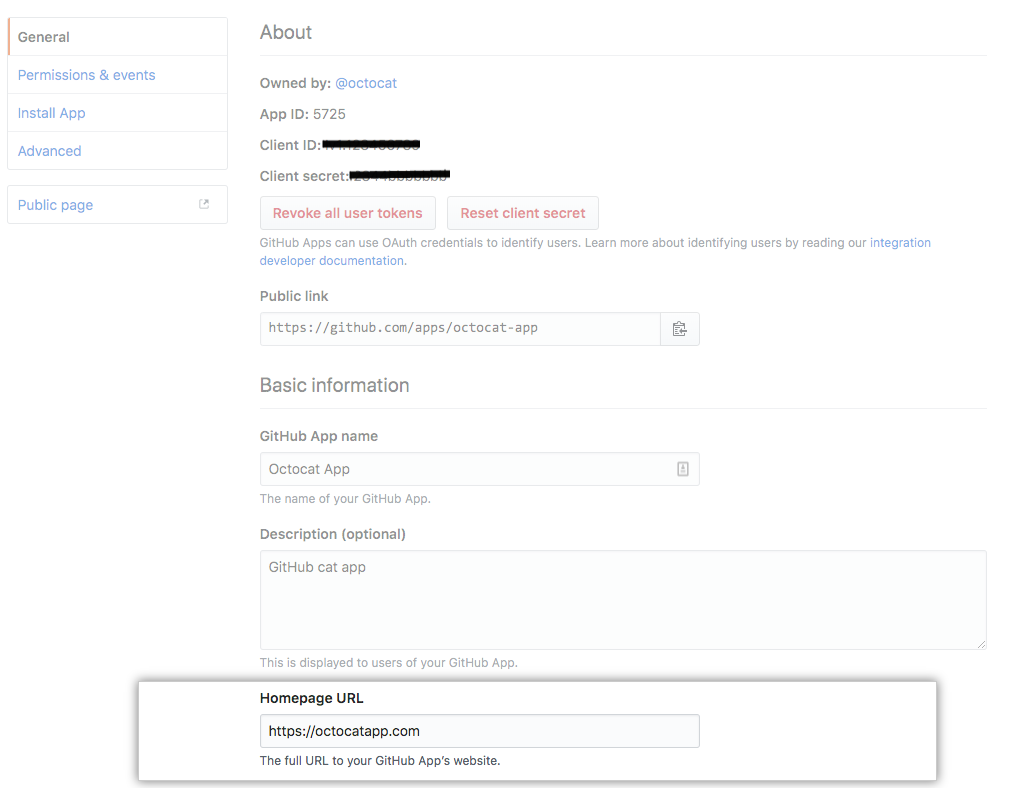Viewport: 1012px width, 788px height.
Task: Go to the Advanced settings section
Action: (x=49, y=150)
